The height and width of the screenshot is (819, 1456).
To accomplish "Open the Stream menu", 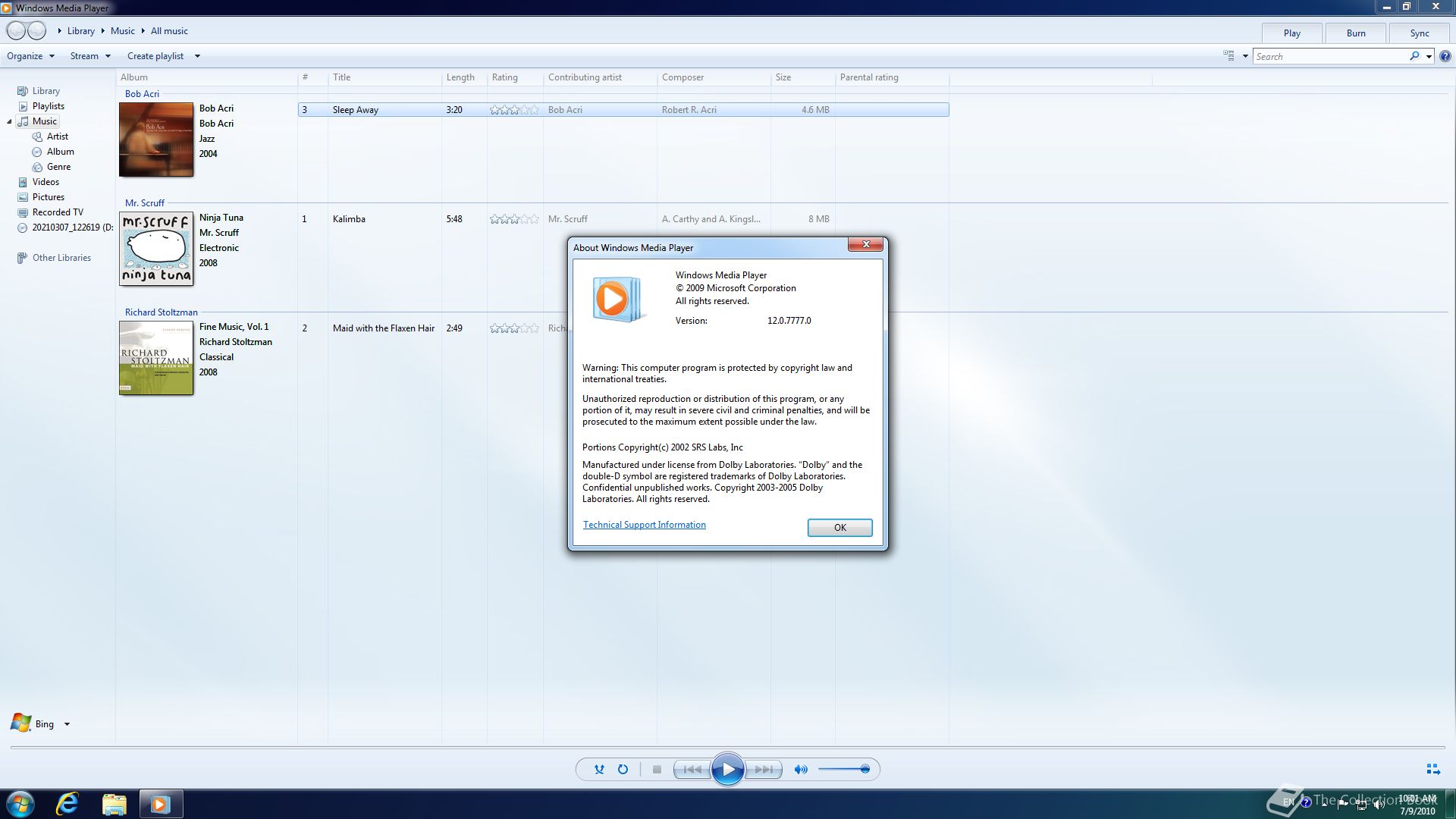I will [90, 56].
